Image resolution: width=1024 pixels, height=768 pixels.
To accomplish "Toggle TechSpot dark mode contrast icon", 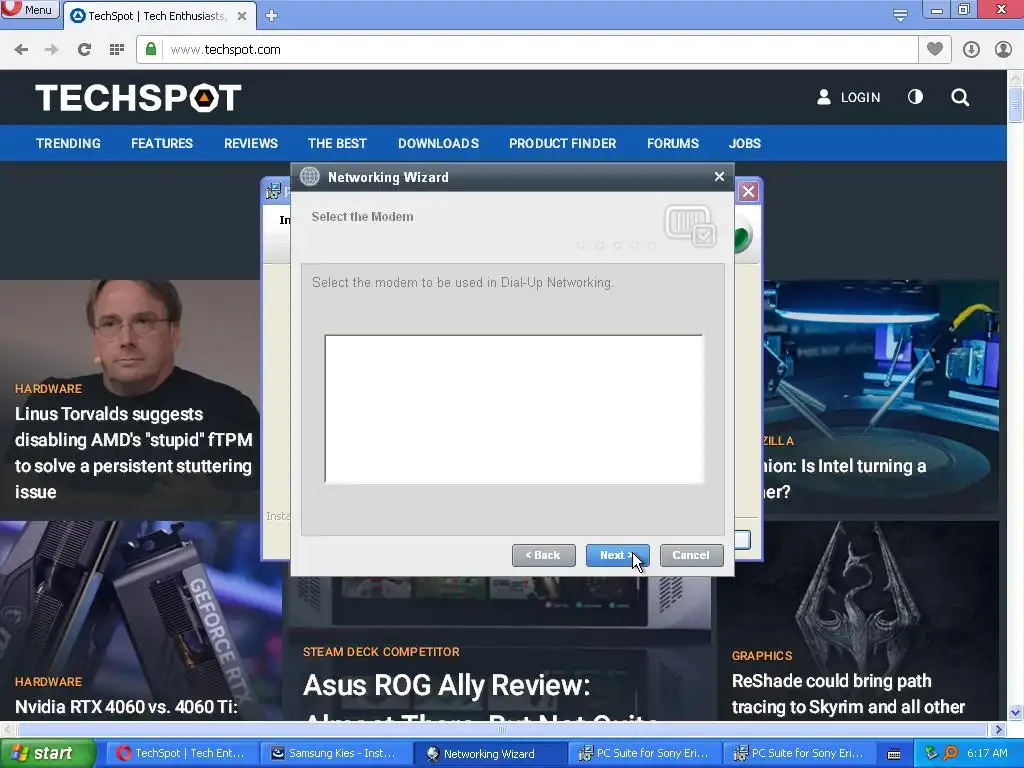I will 916,97.
